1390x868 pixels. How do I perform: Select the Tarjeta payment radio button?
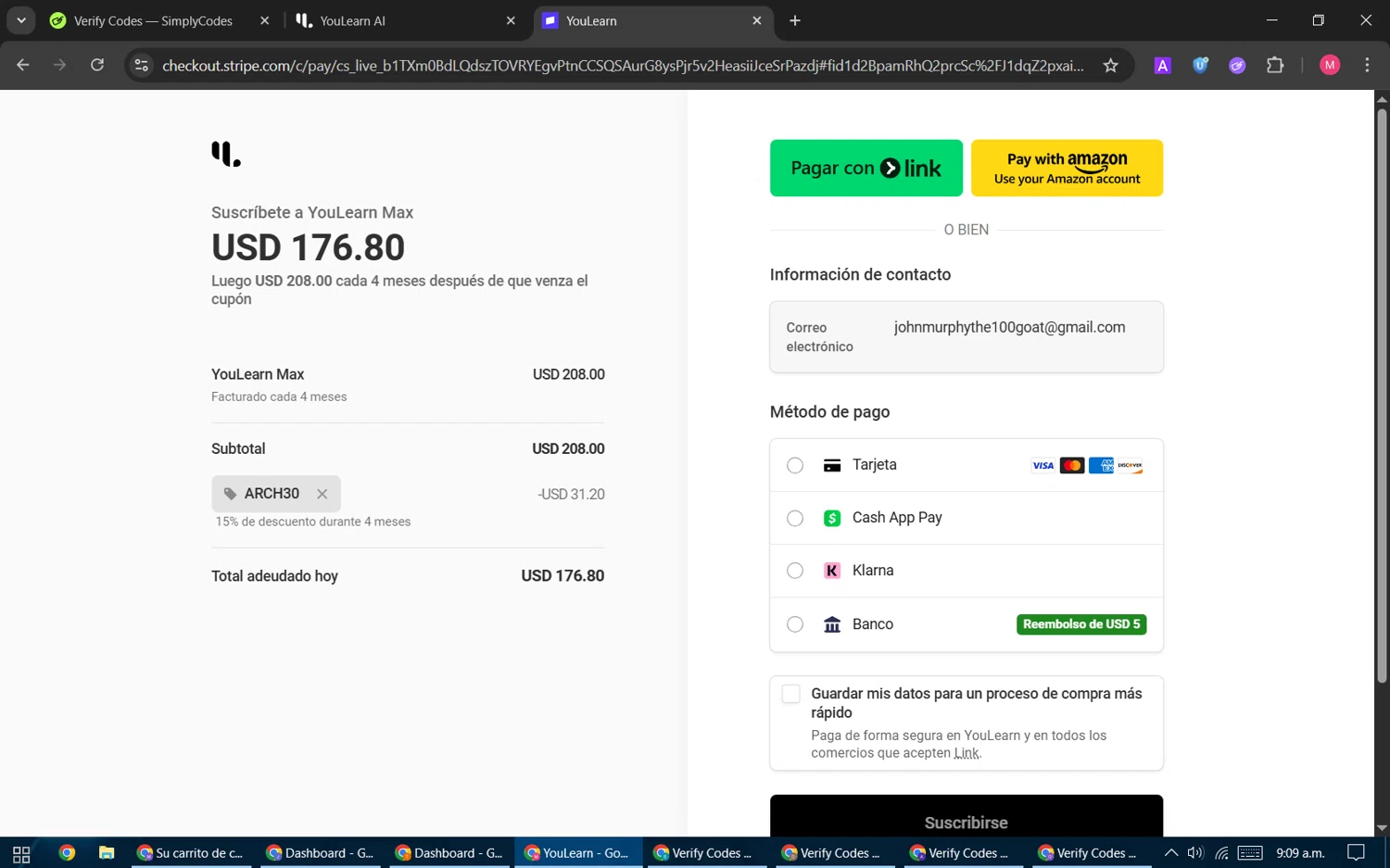pyautogui.click(x=795, y=465)
